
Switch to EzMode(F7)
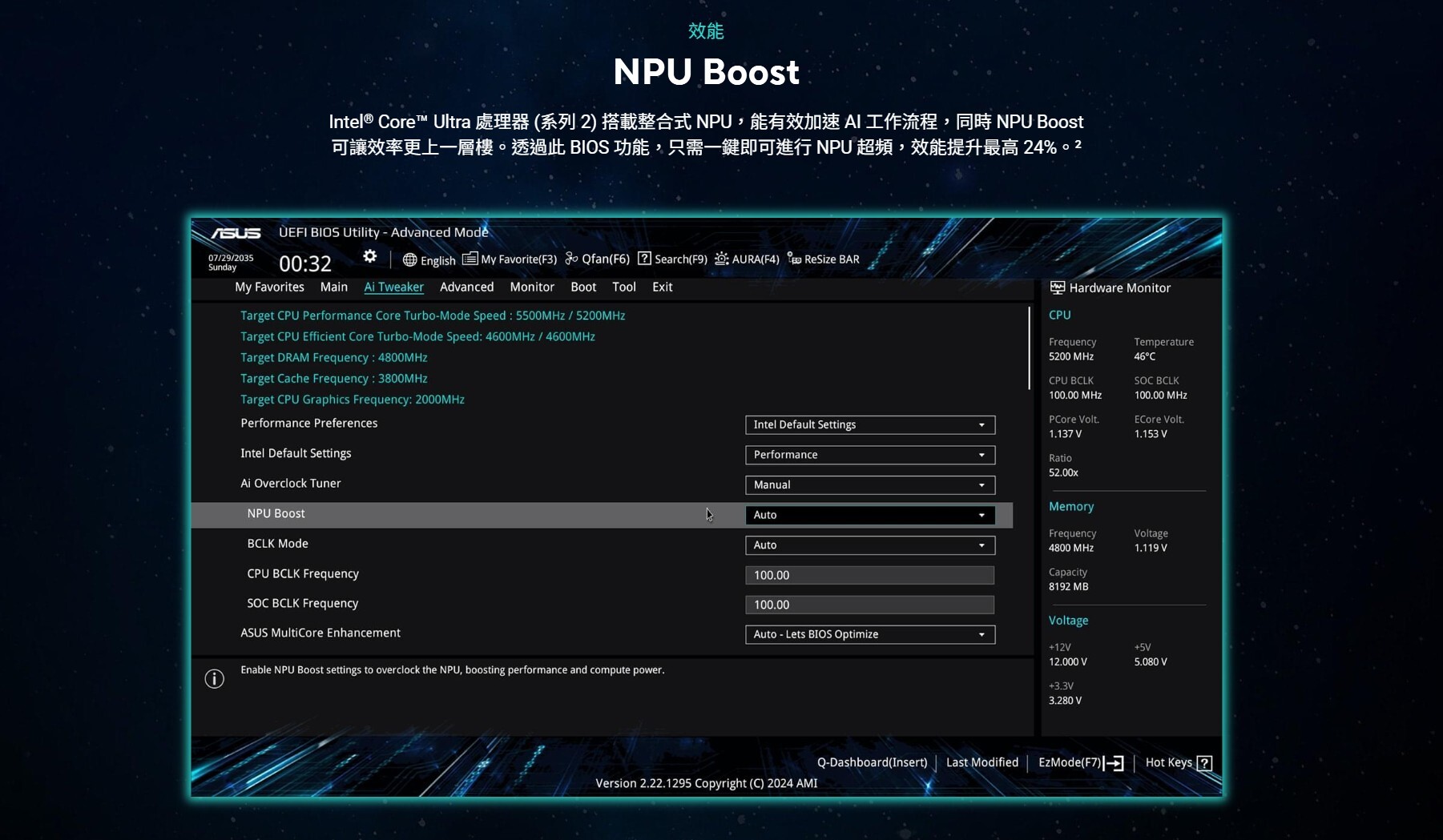(1080, 762)
